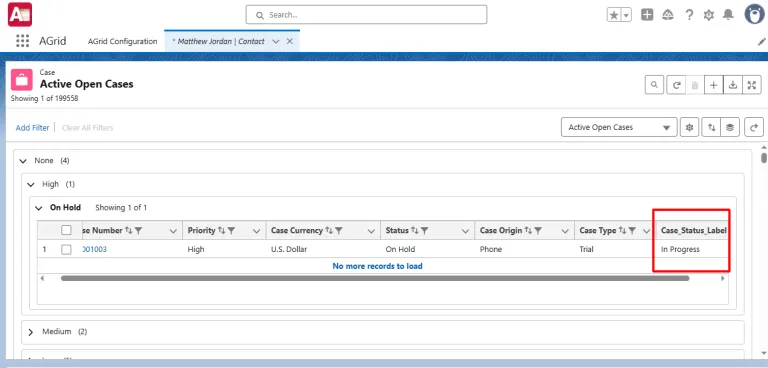768x368 pixels.
Task: Select the Matthew Jordan Contact tab
Action: pos(218,41)
